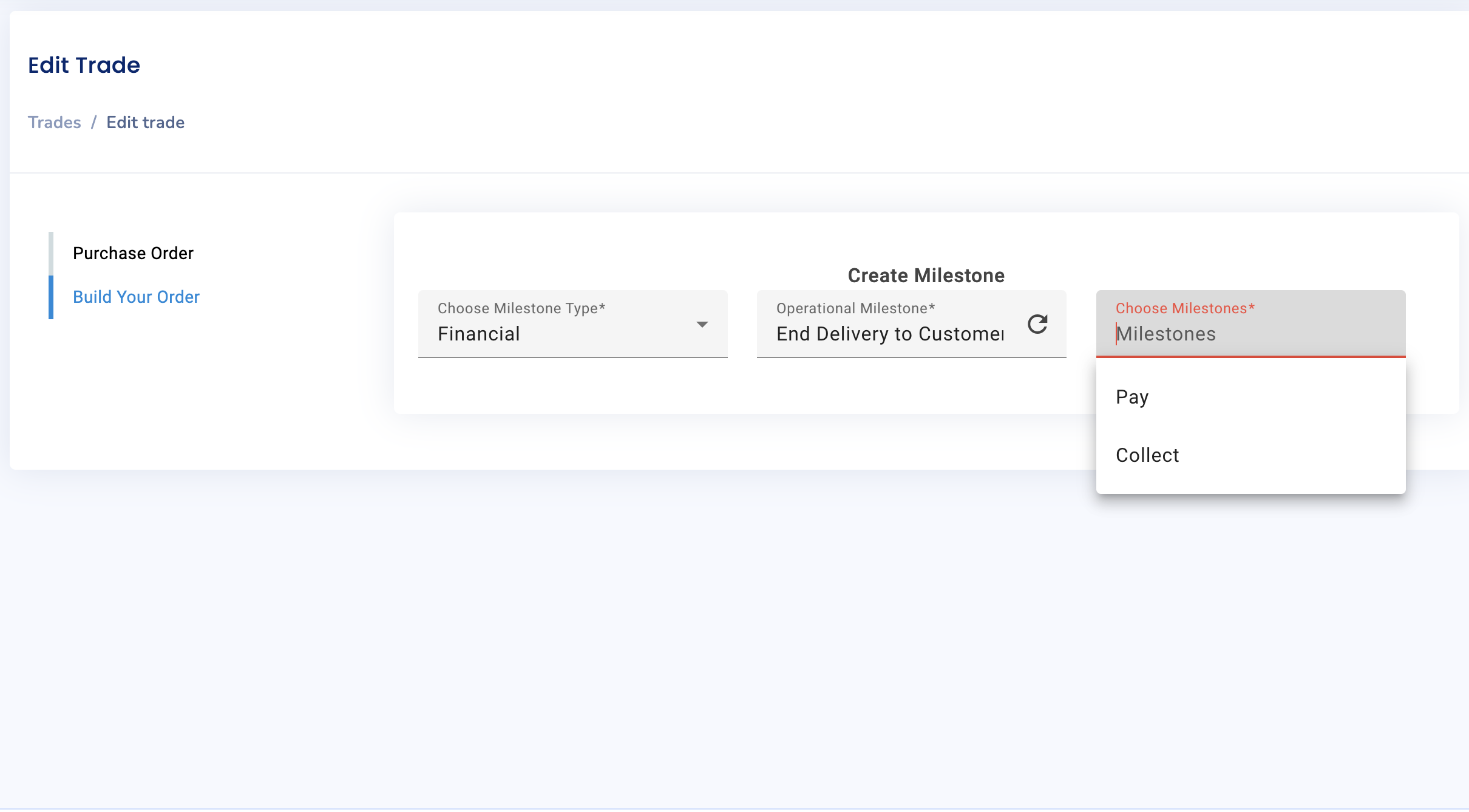Click the Choose Milestone Type label
Viewport: 1469px width, 812px height.
tap(521, 308)
